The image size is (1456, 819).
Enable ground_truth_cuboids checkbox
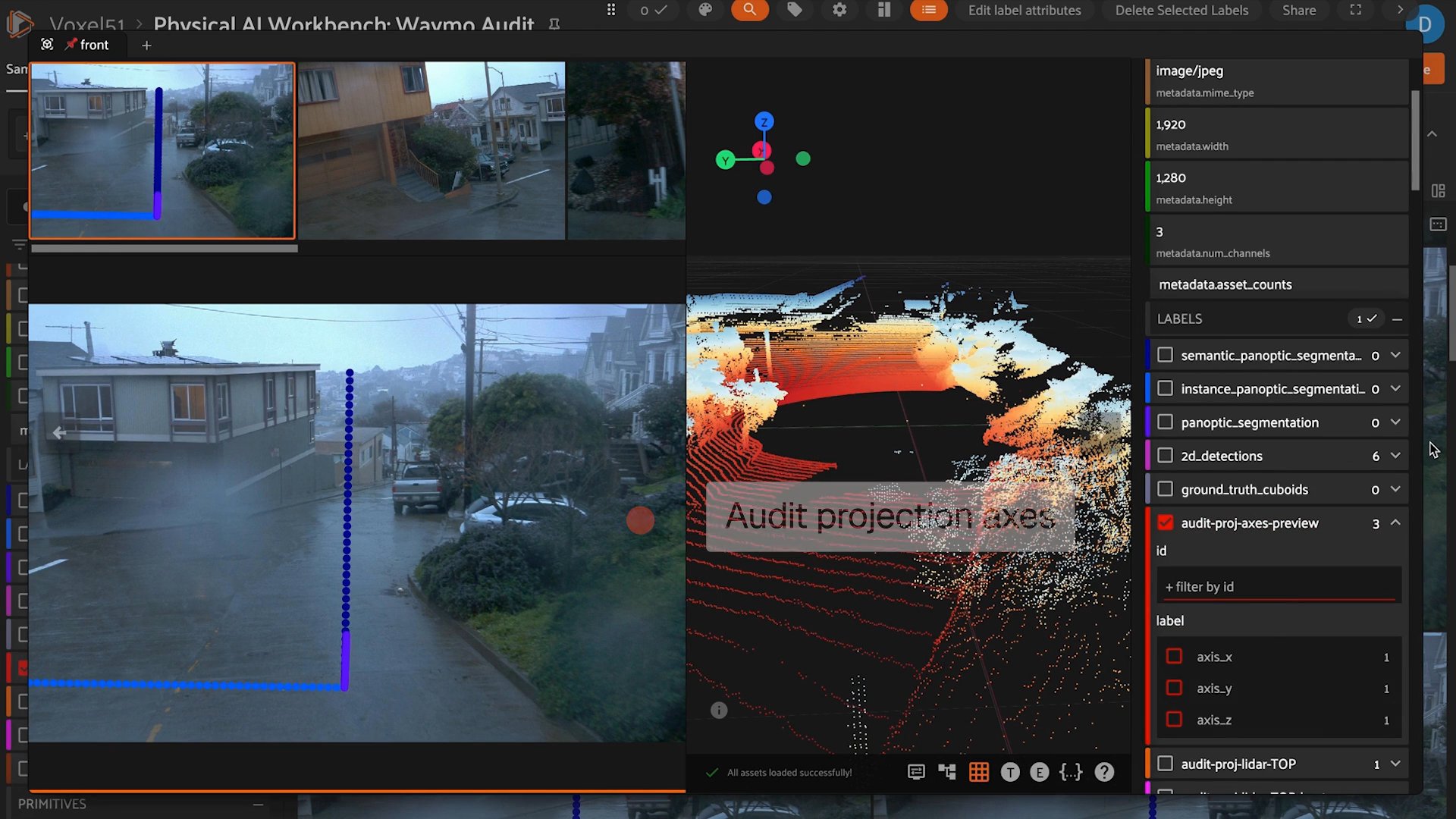coord(1166,489)
